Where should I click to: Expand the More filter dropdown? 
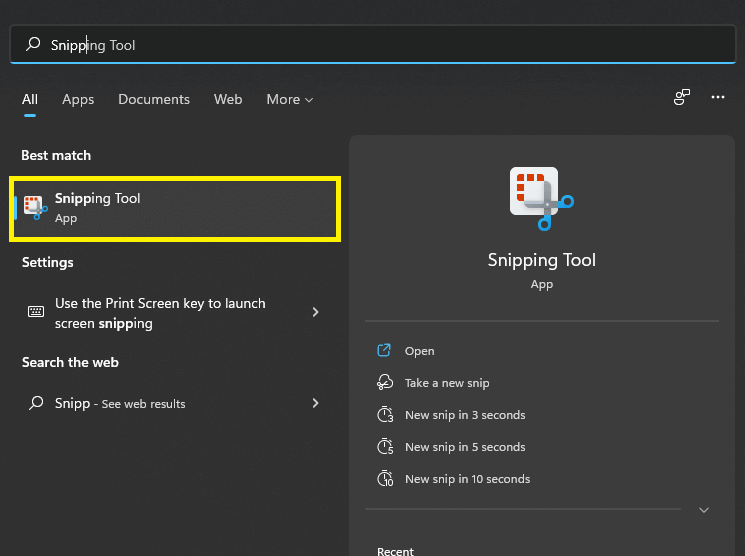[289, 99]
